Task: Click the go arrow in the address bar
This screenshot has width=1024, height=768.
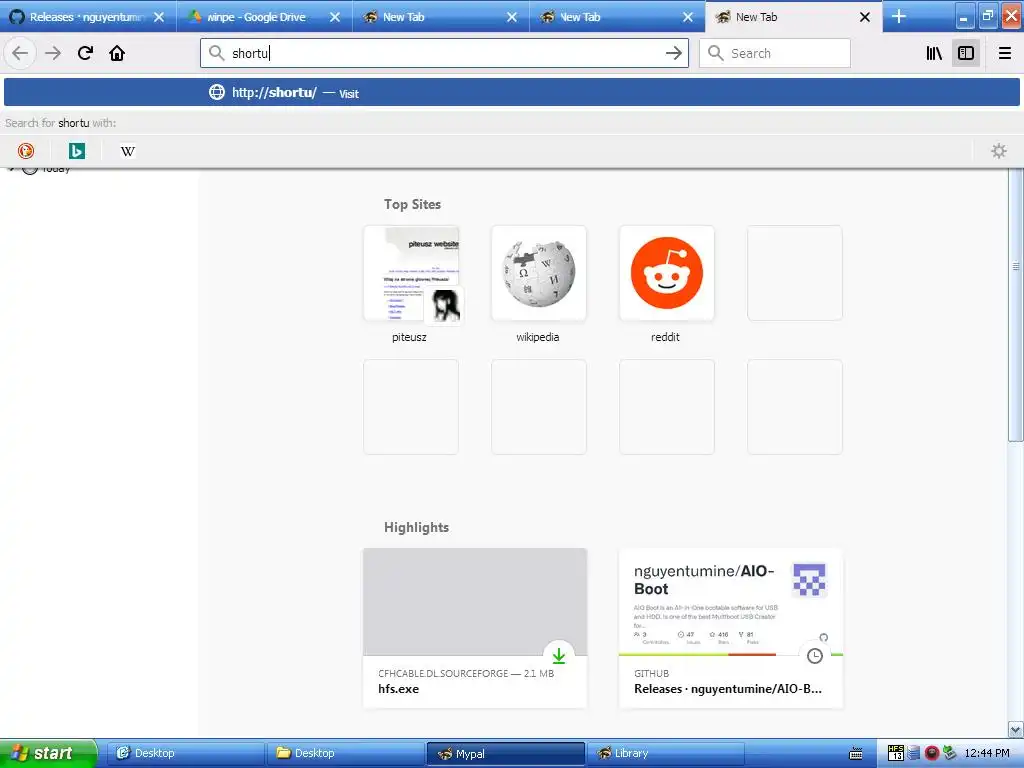Action: [673, 53]
